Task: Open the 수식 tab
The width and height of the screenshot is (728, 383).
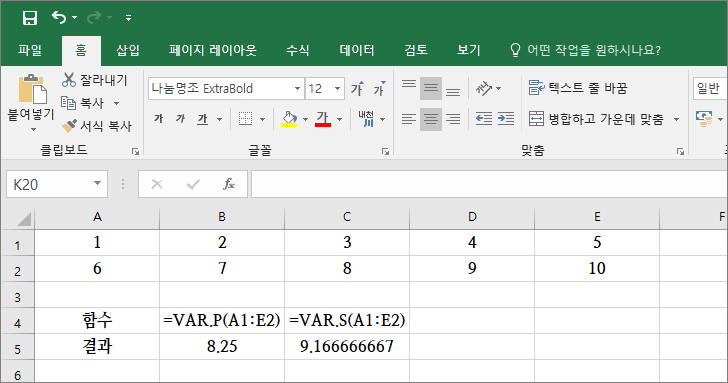Action: (298, 50)
